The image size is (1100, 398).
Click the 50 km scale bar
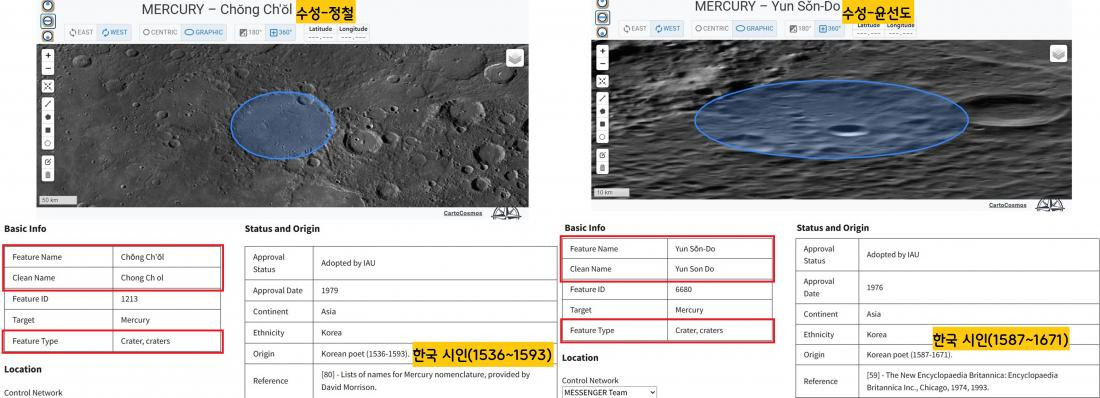tap(58, 200)
